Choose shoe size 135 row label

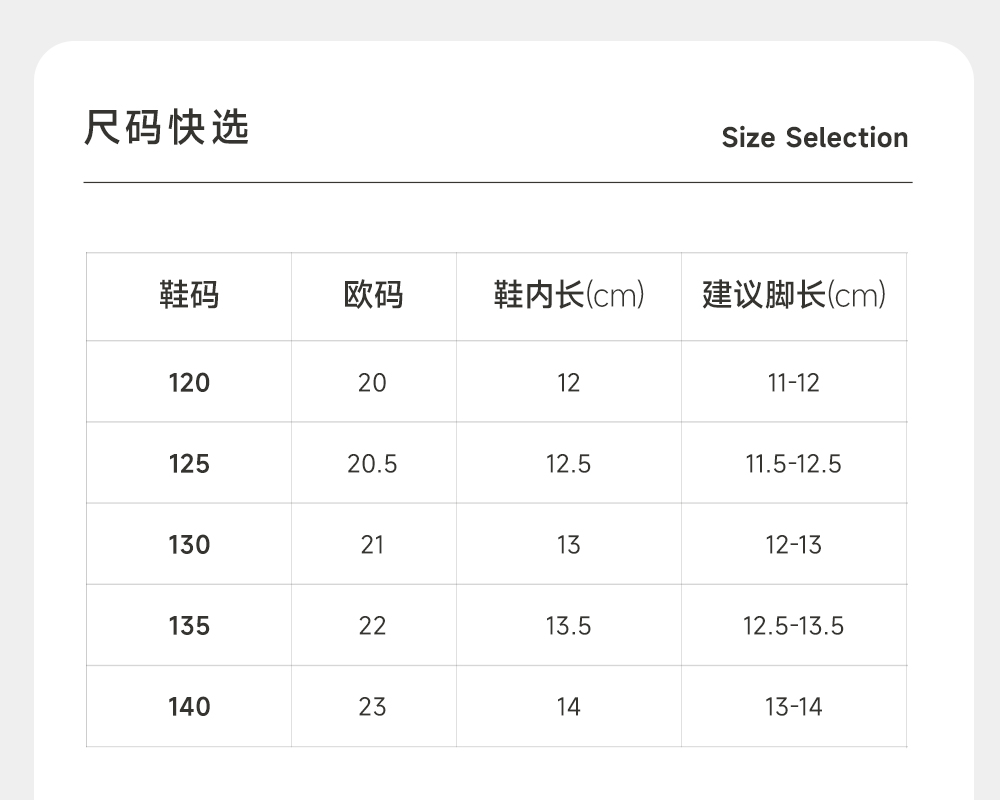(189, 626)
